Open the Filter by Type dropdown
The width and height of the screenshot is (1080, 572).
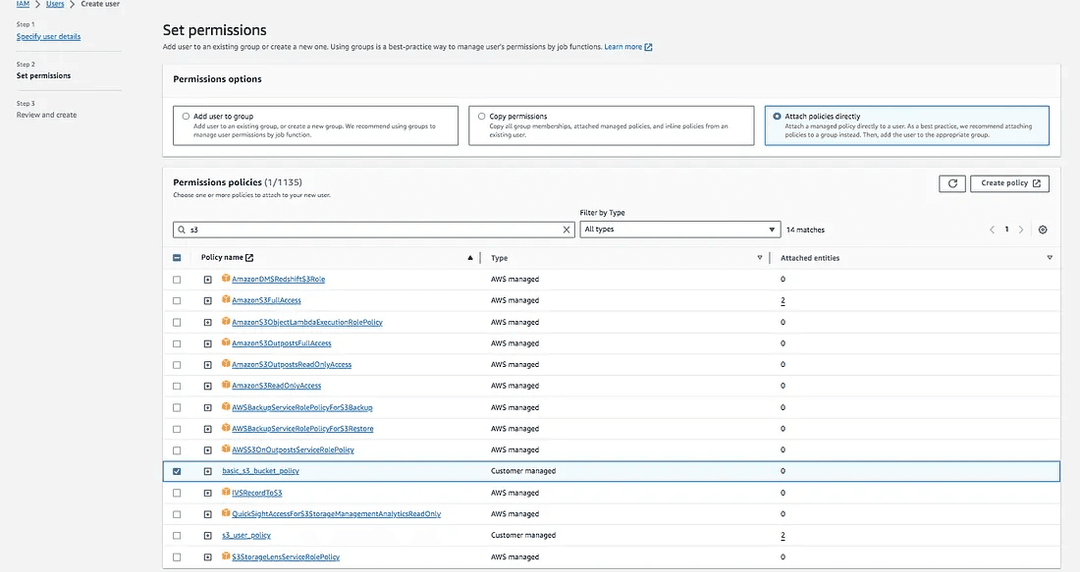click(680, 229)
